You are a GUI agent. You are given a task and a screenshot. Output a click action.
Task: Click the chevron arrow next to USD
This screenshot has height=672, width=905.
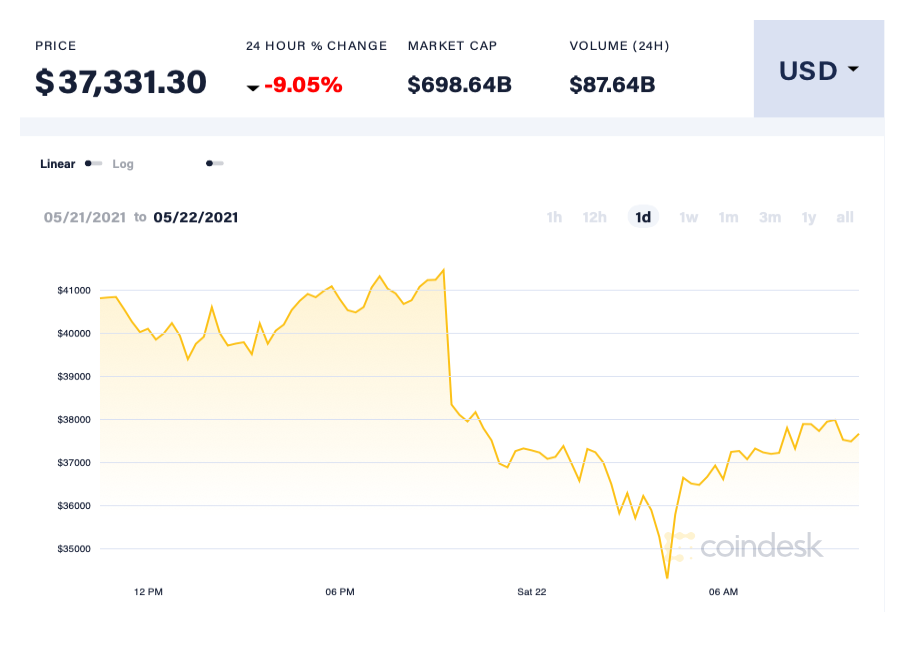point(853,70)
